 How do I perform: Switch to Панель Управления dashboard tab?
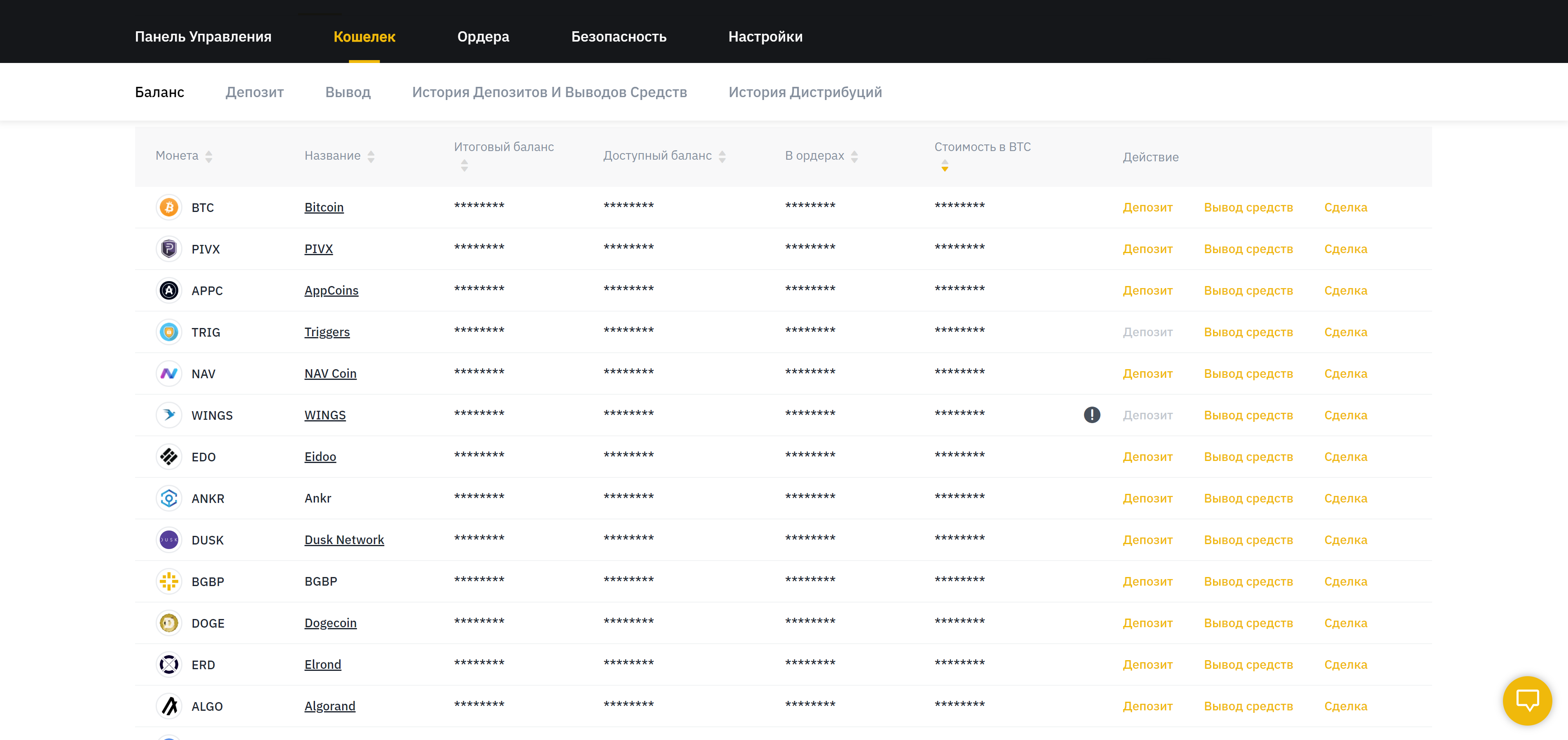point(203,37)
